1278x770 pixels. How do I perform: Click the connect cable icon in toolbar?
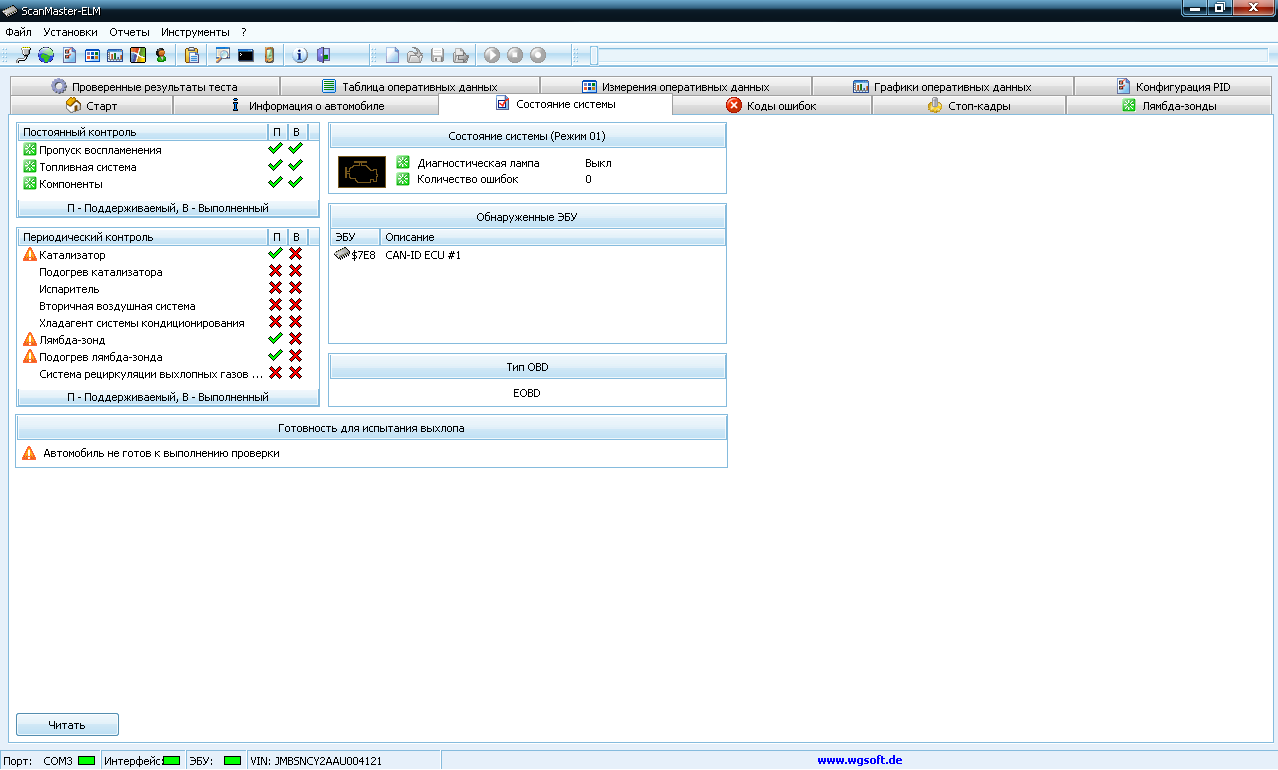[x=24, y=55]
